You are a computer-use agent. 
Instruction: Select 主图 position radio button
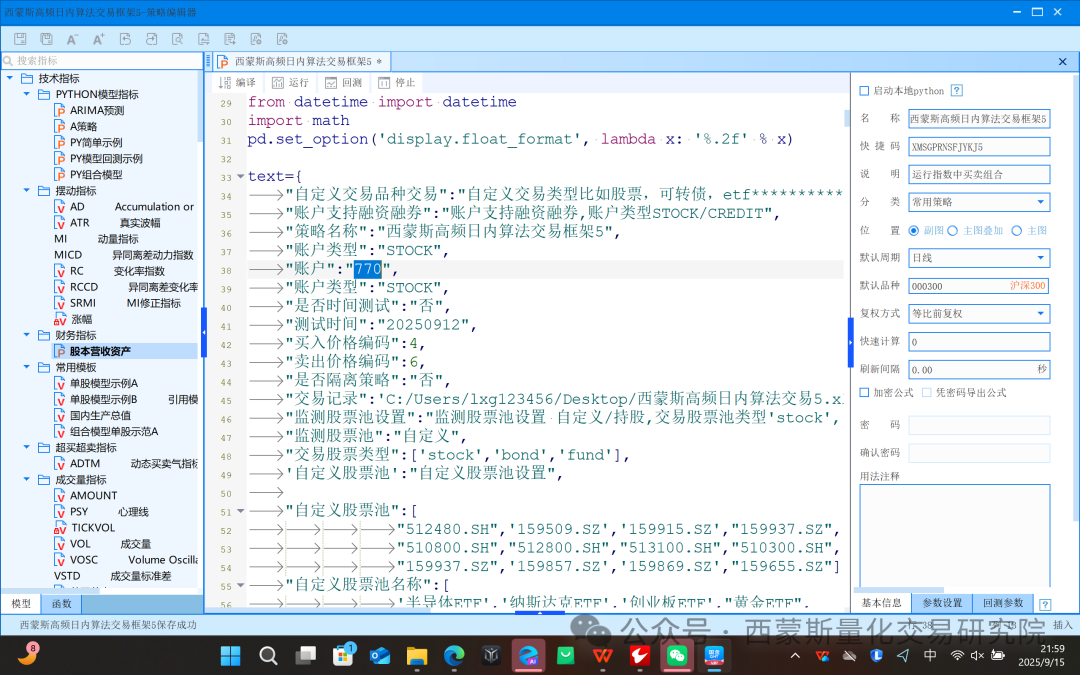1017,230
